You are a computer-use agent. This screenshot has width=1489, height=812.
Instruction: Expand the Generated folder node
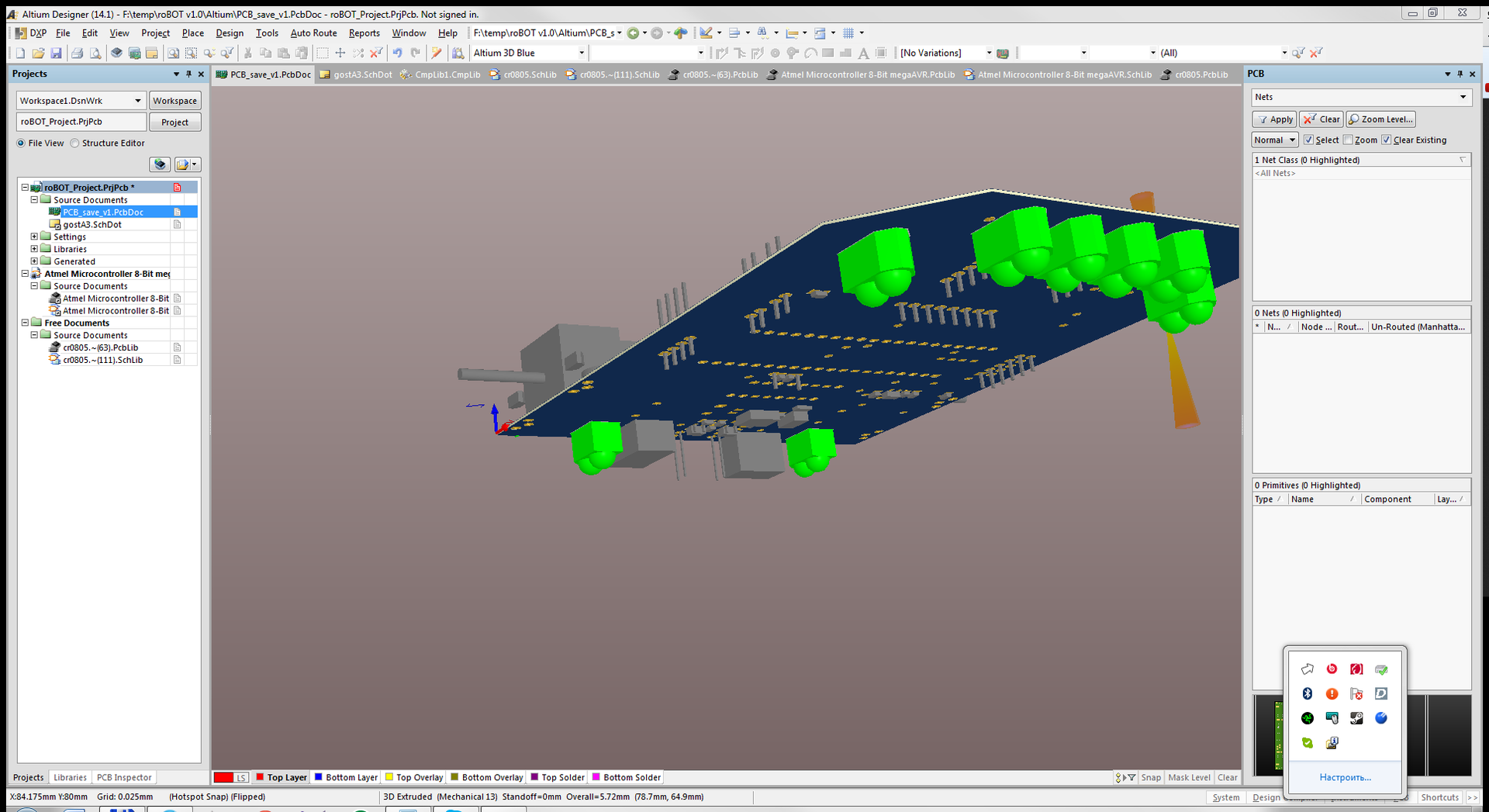[34, 261]
